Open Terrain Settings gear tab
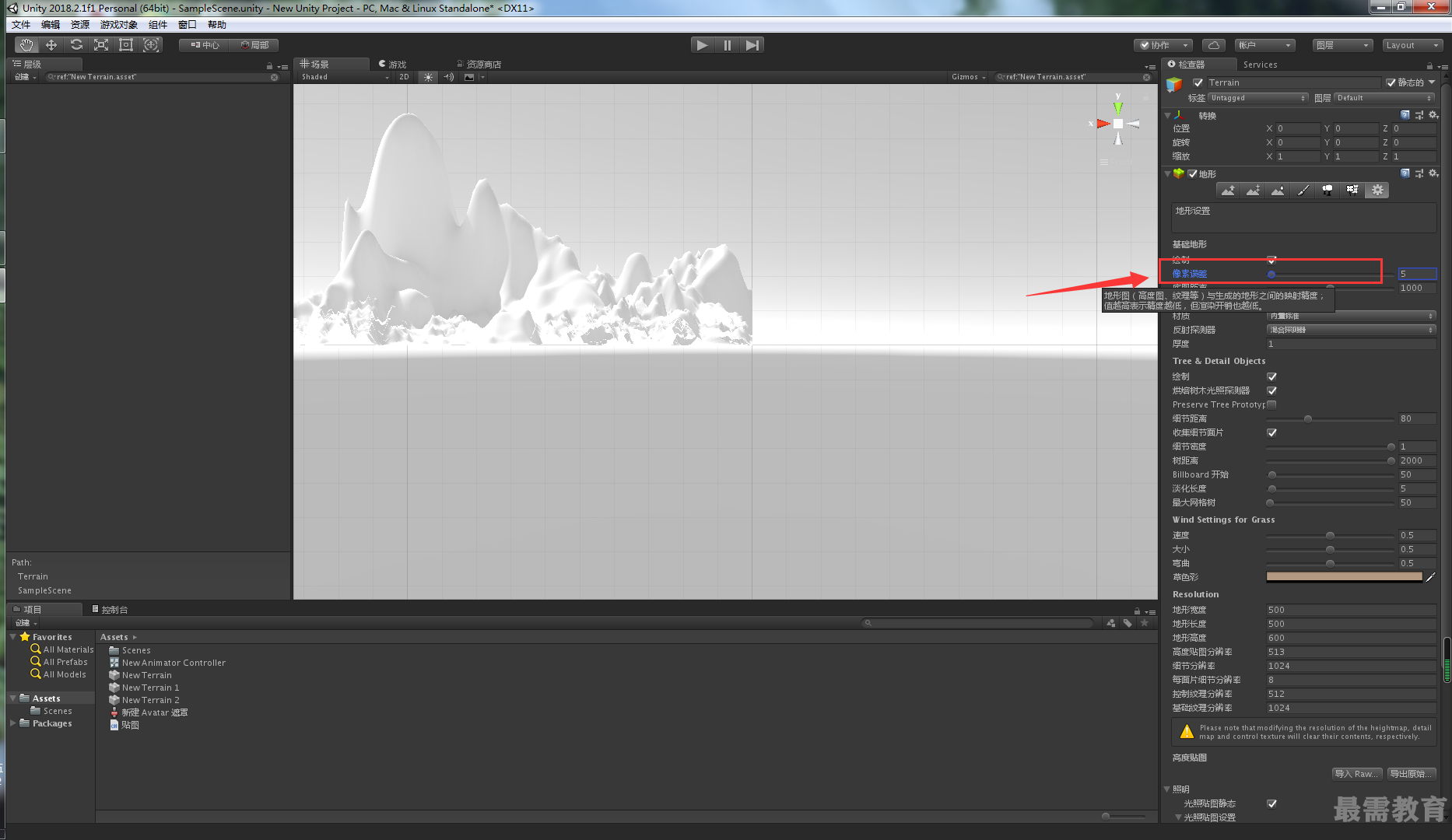The image size is (1452, 840). tap(1377, 191)
